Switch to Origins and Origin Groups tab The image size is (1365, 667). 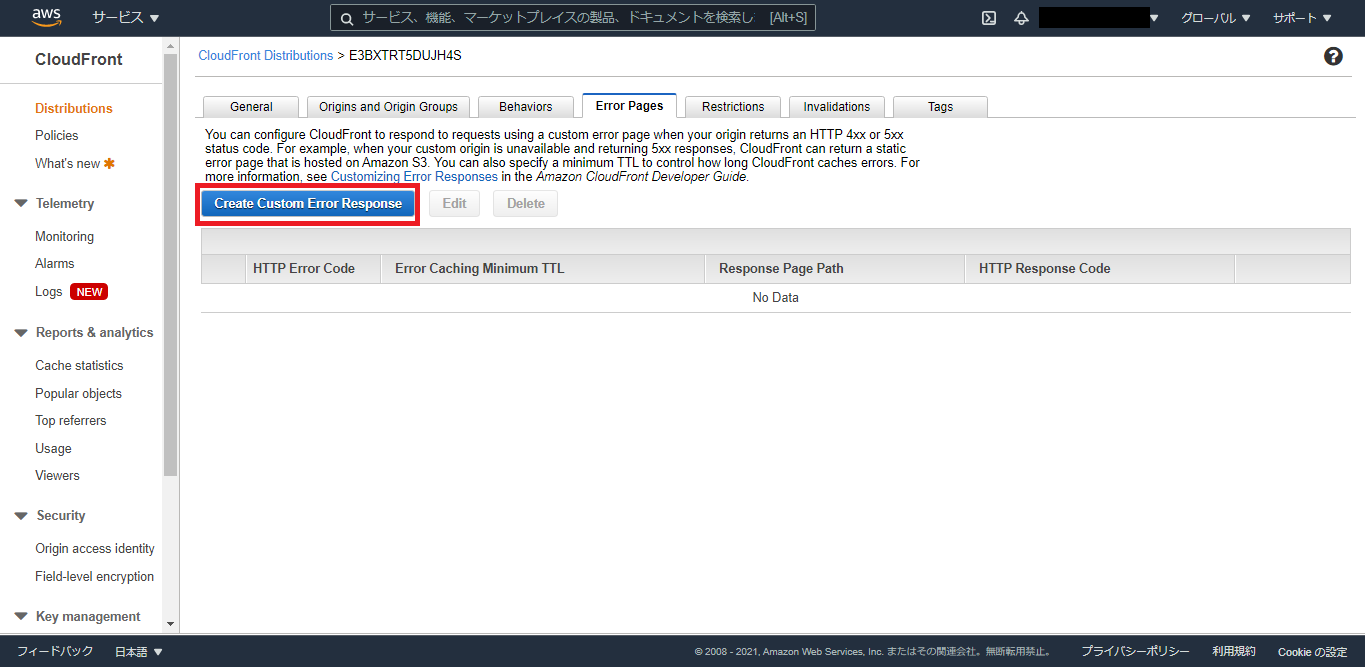(x=388, y=106)
